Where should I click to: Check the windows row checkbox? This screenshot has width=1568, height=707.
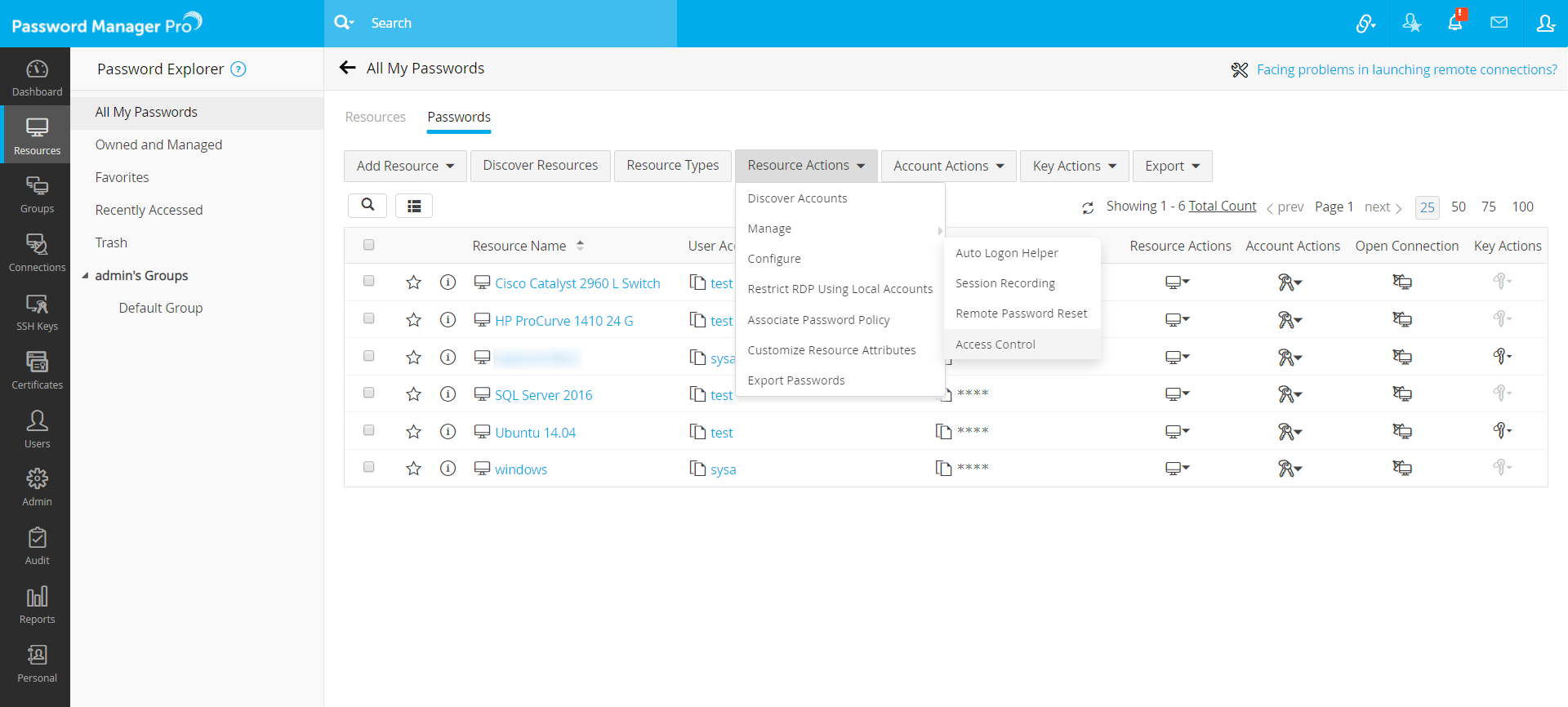point(369,468)
